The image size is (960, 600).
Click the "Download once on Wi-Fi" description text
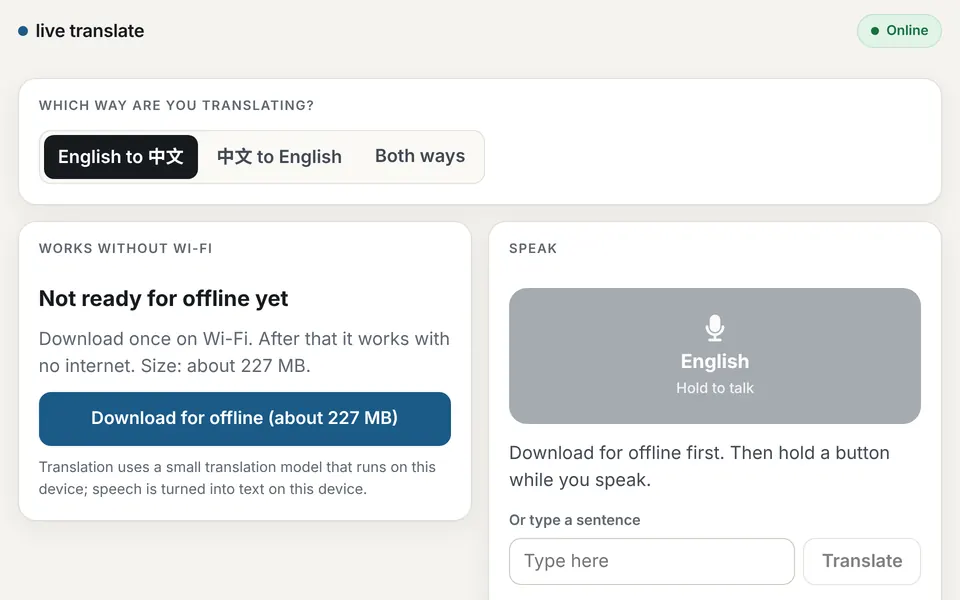244,352
